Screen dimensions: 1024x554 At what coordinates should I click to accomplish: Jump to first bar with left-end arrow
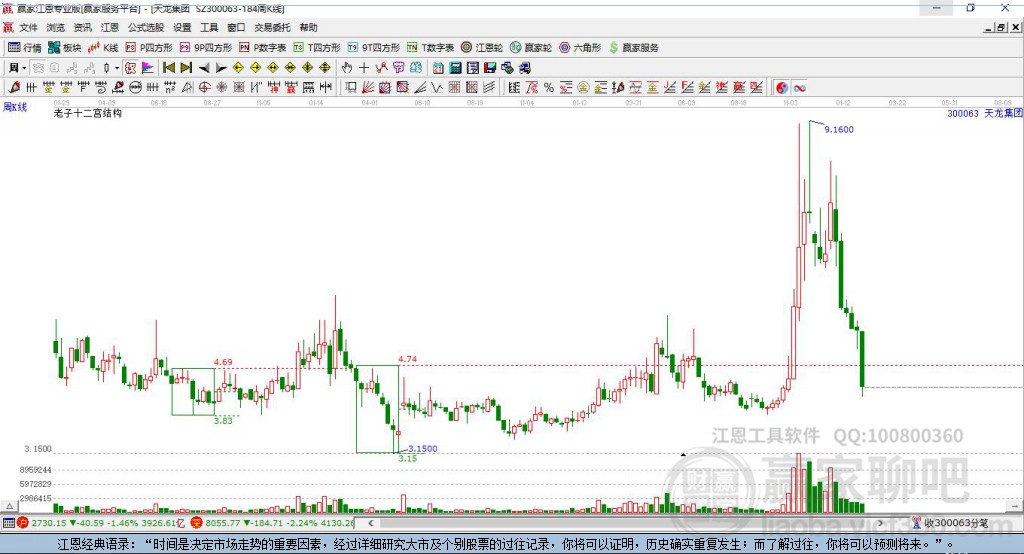(168, 68)
